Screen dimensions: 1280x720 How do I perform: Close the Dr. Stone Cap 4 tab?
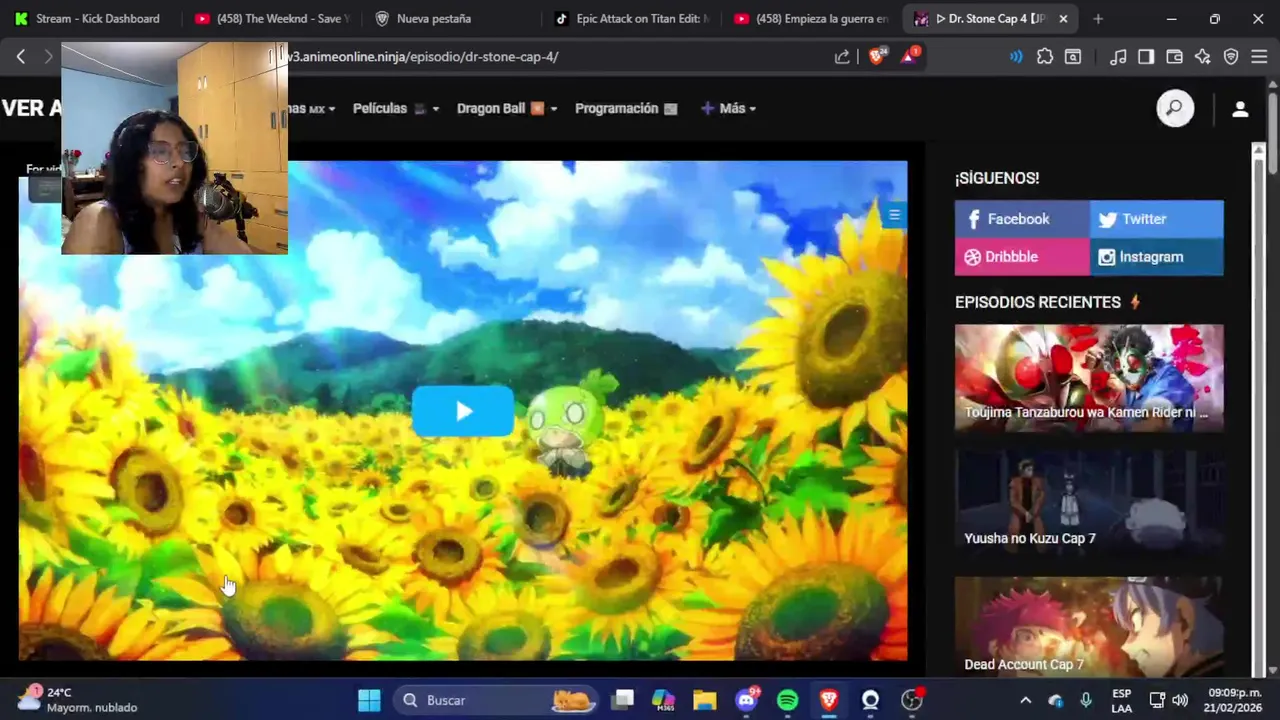click(x=1063, y=19)
